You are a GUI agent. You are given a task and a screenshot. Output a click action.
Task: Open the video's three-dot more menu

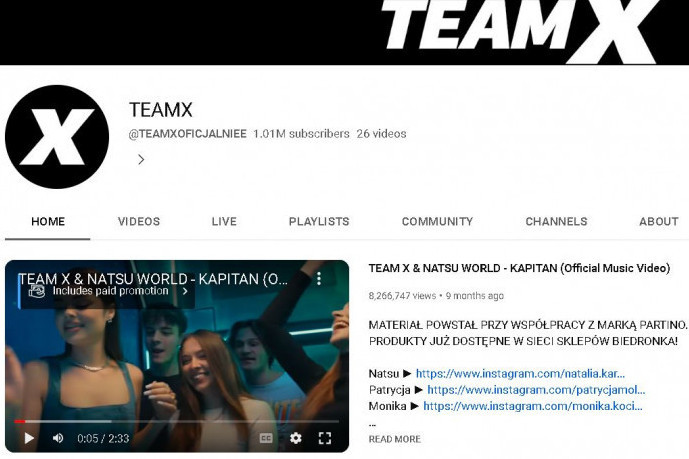[319, 278]
